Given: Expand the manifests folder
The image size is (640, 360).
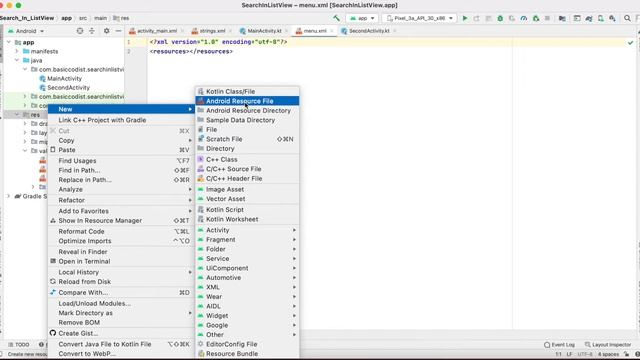Looking at the screenshot, I should [17, 51].
